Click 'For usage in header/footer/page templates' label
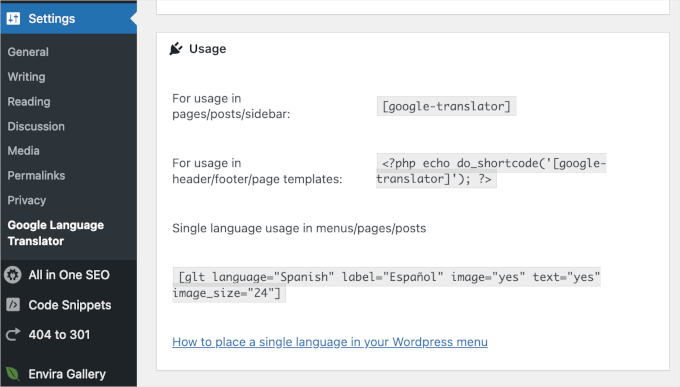 (257, 171)
